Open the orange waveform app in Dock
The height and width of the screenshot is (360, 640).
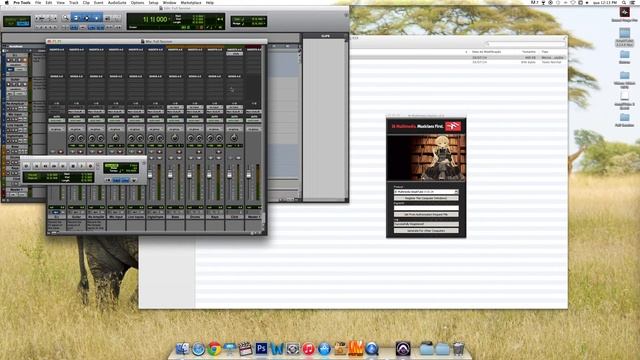coord(356,348)
